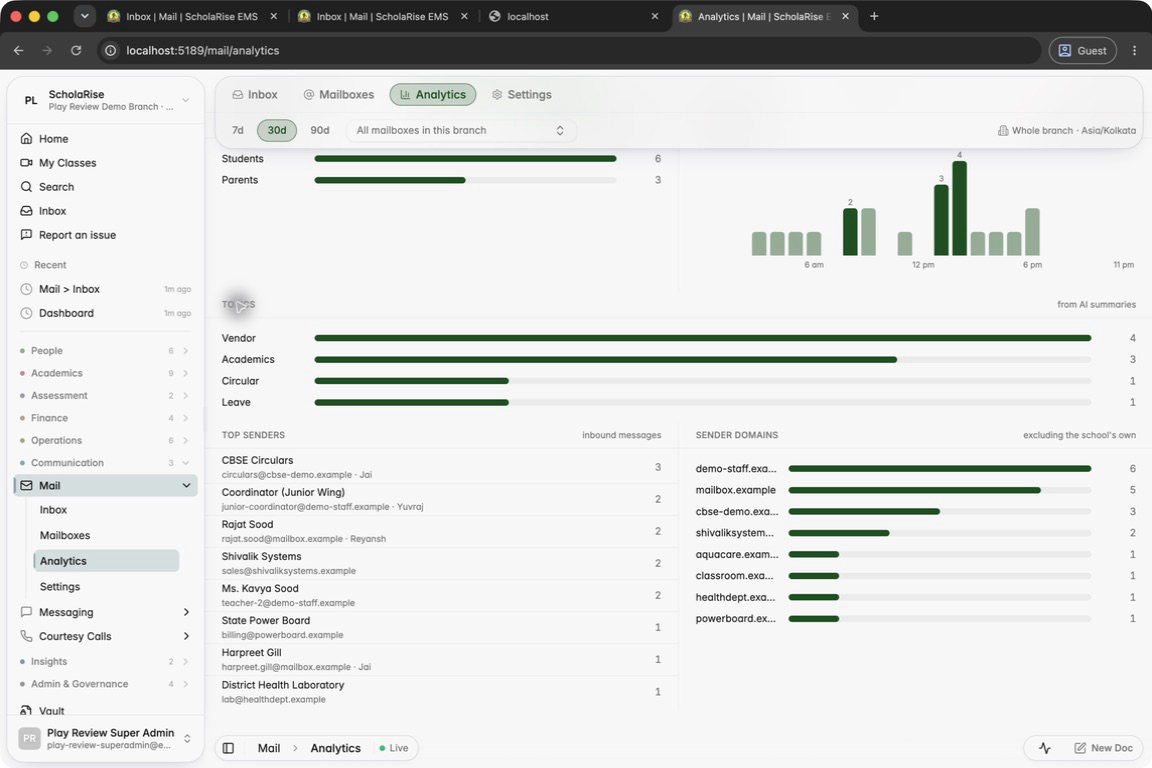
Task: Click the activity pulse icon at bottom right
Action: click(x=1045, y=748)
